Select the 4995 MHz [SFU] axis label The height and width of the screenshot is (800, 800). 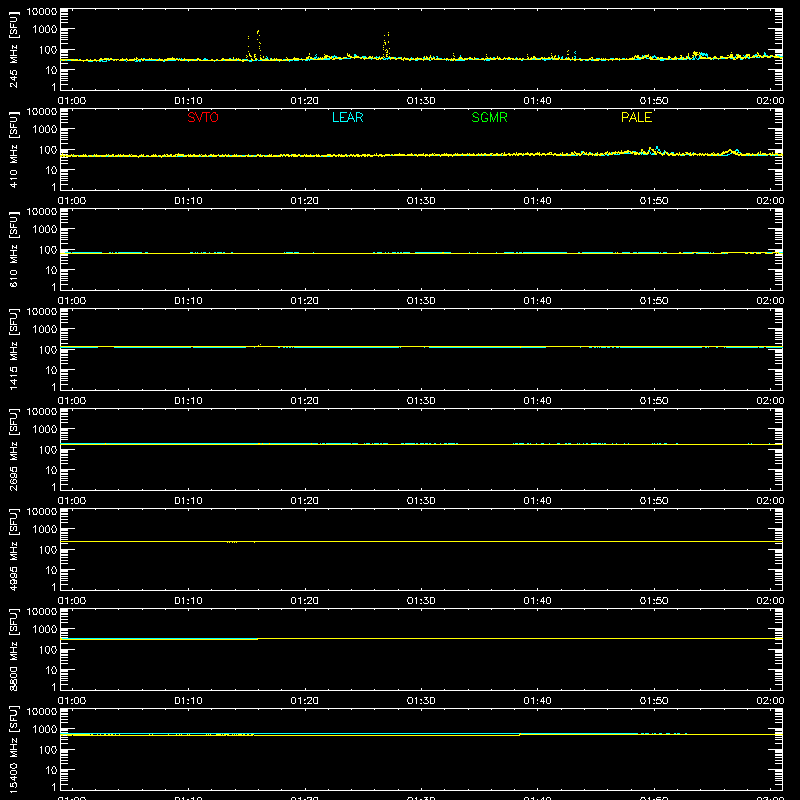(x=13, y=550)
